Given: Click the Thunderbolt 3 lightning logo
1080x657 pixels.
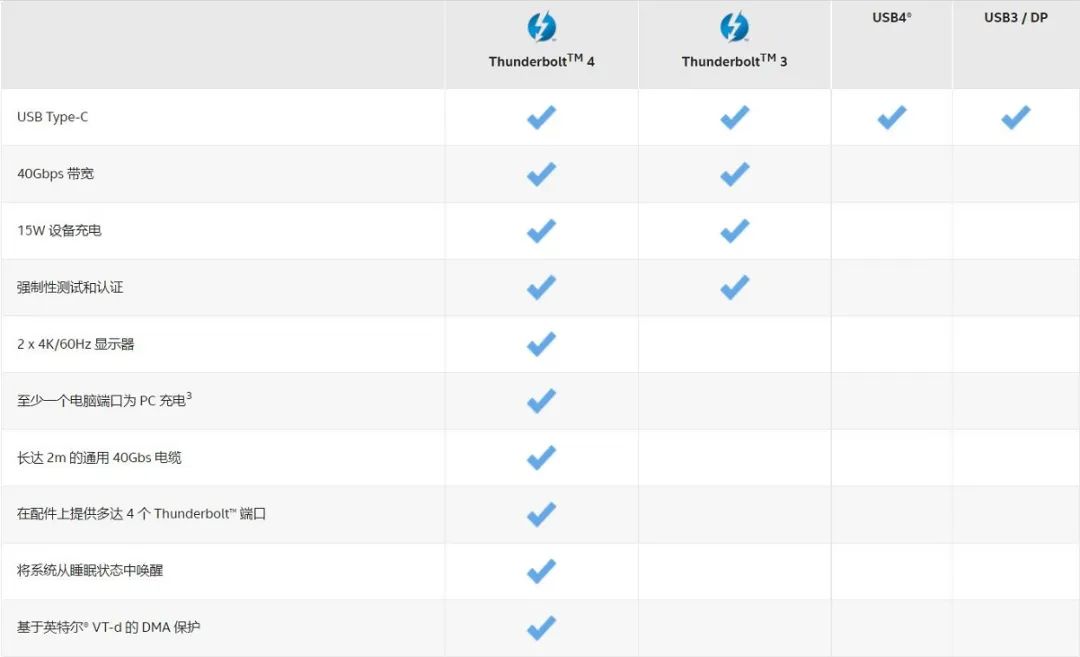Looking at the screenshot, I should (x=734, y=27).
